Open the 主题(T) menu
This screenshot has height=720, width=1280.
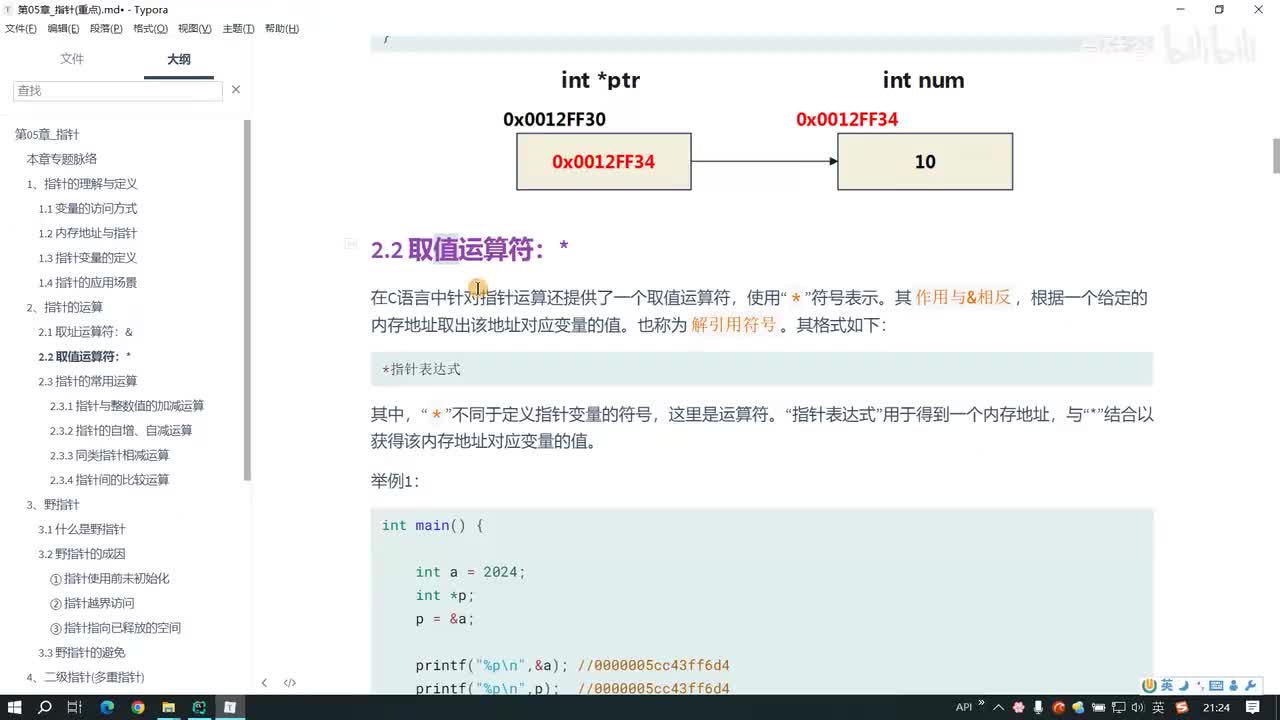(x=238, y=29)
